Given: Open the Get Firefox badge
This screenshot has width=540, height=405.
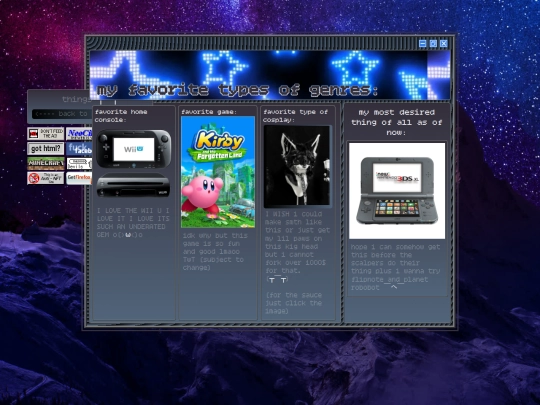Looking at the screenshot, I should tap(79, 178).
